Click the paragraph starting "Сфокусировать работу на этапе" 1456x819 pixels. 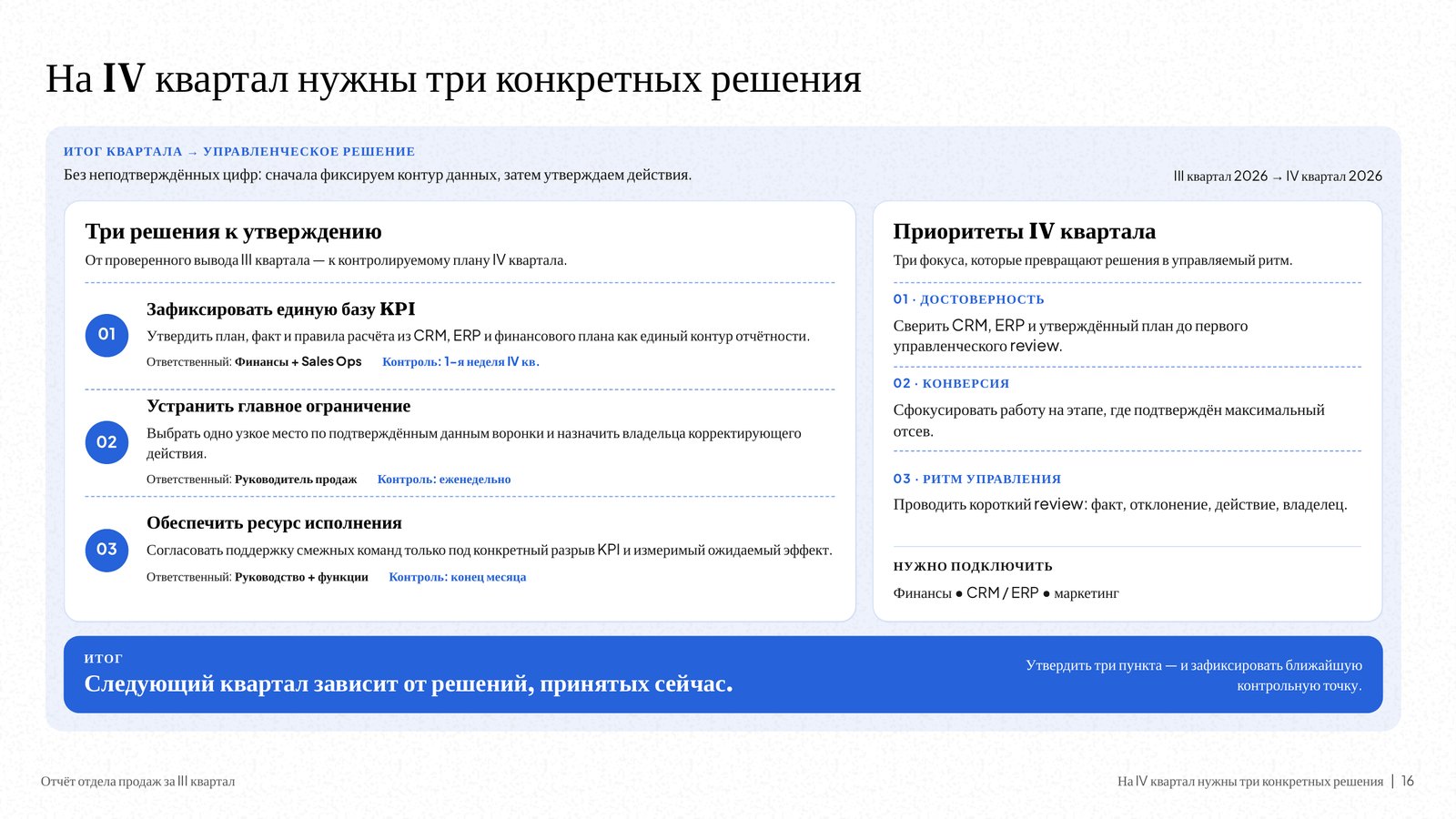[x=1109, y=420]
